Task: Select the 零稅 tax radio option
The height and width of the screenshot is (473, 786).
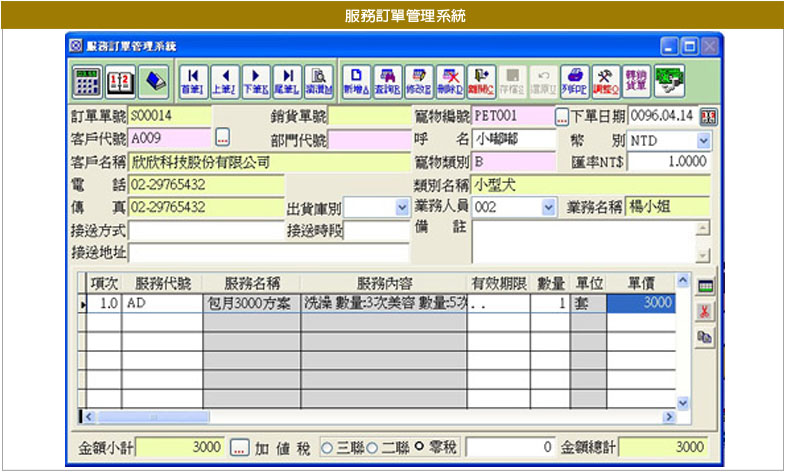Action: click(420, 447)
